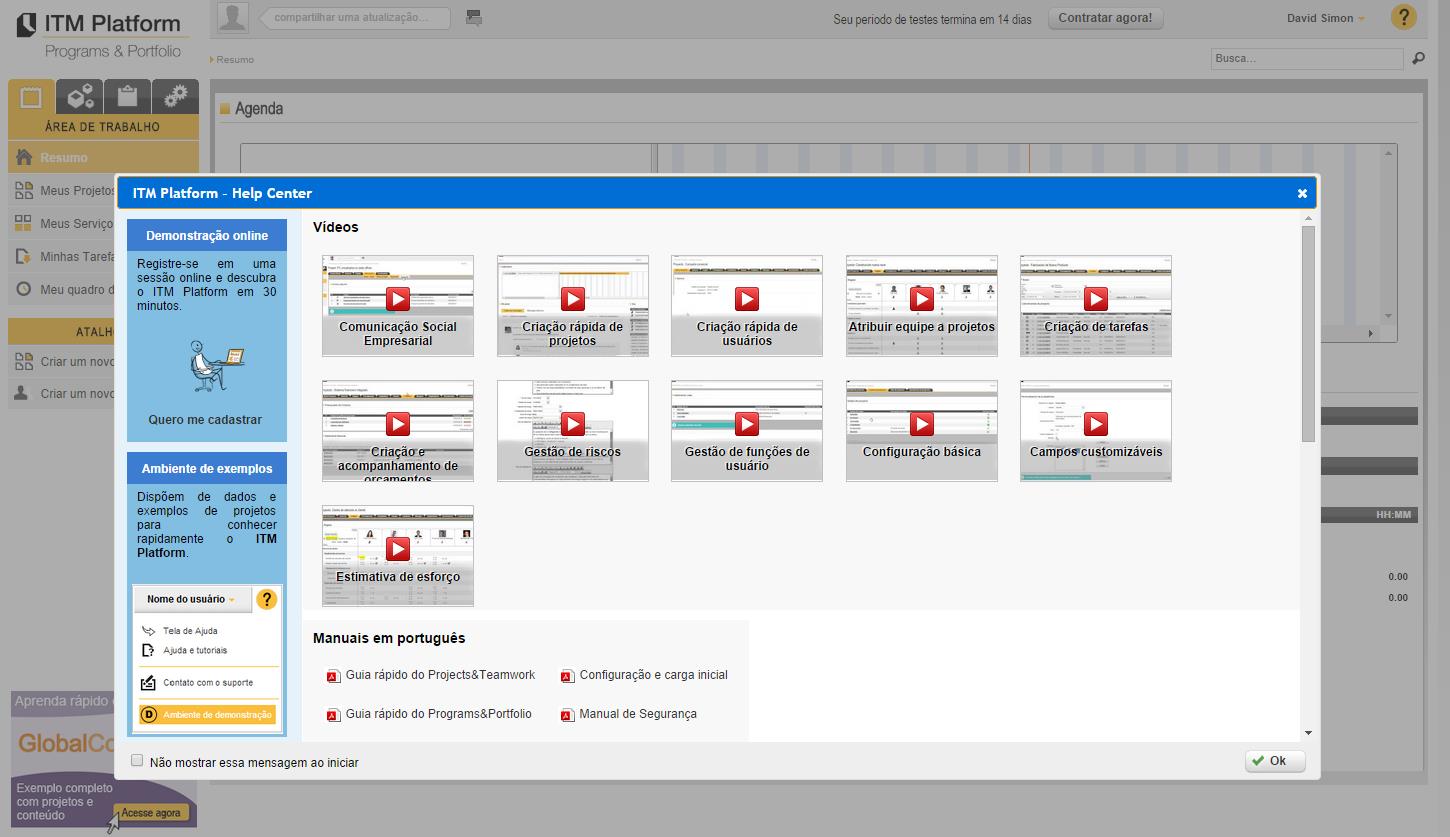Open Meus Projetos sidebar item

point(62,191)
